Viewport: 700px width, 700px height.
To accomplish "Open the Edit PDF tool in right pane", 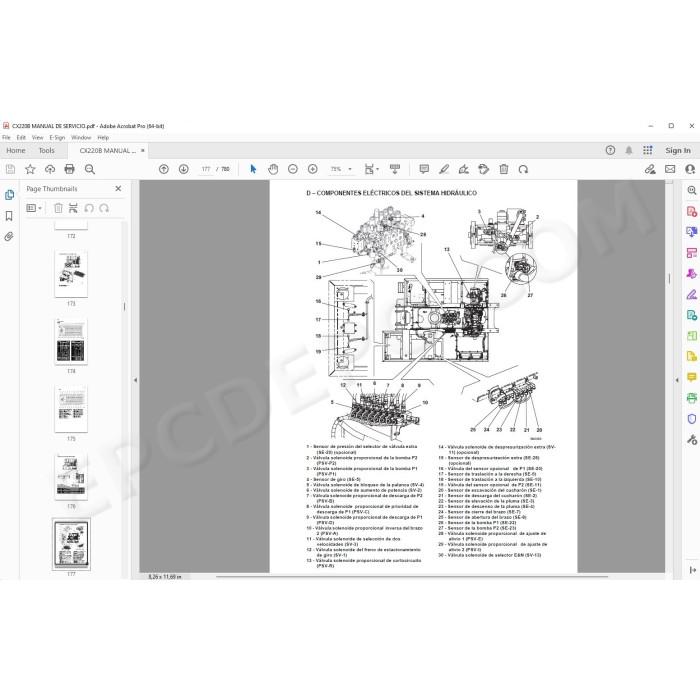I will (x=692, y=253).
